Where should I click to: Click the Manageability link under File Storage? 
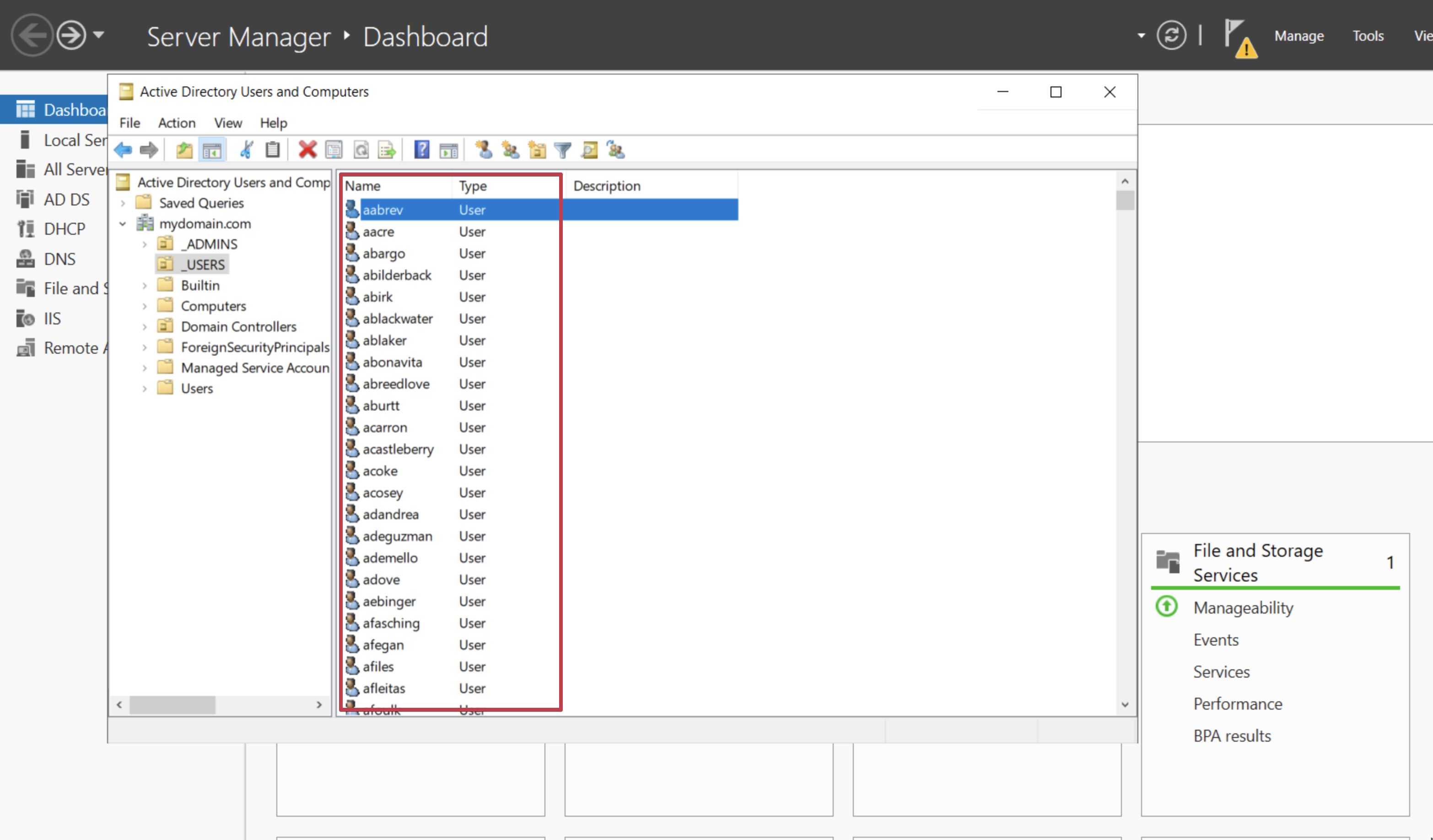[1243, 608]
